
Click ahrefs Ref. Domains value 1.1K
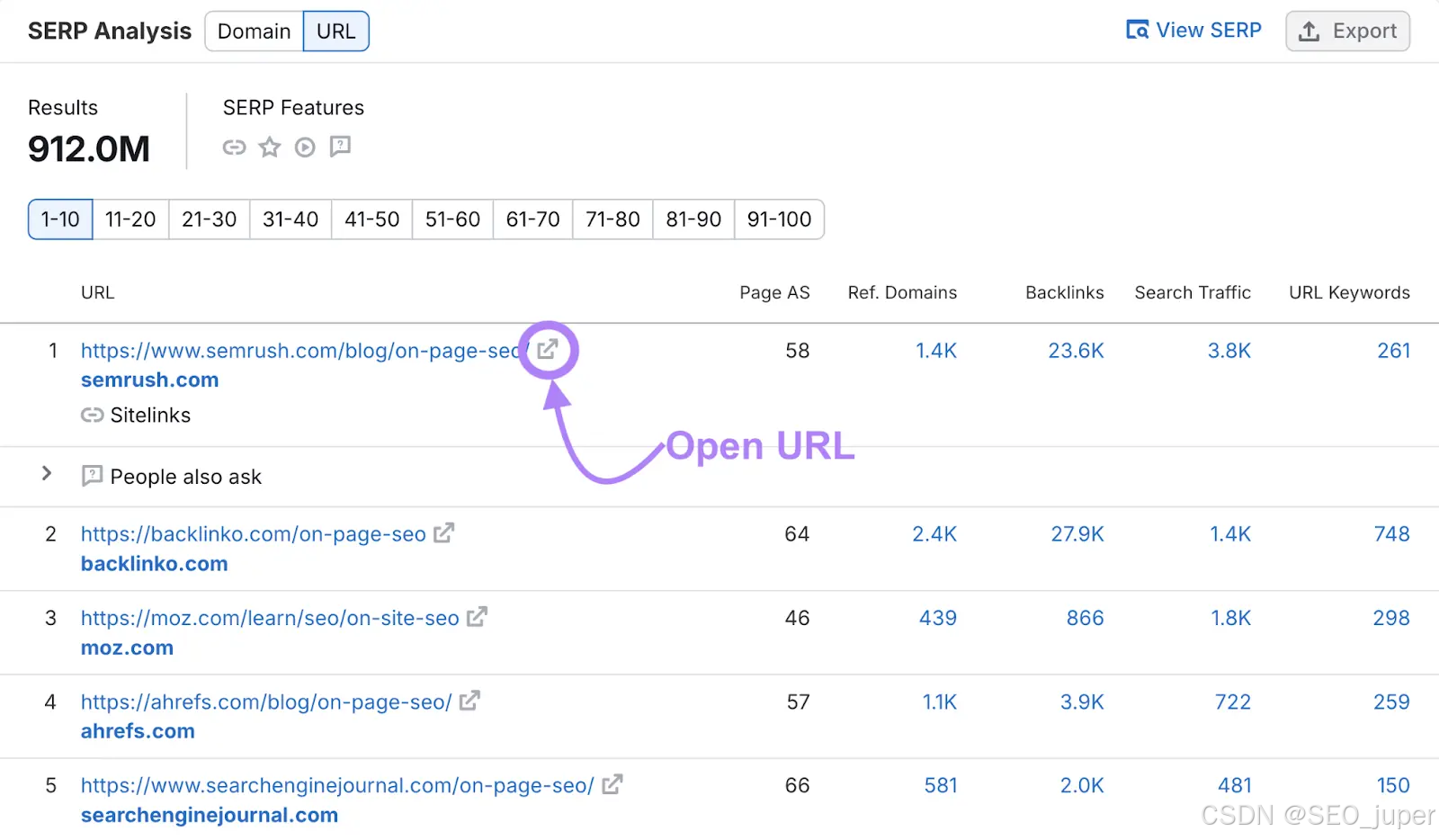[x=940, y=701]
